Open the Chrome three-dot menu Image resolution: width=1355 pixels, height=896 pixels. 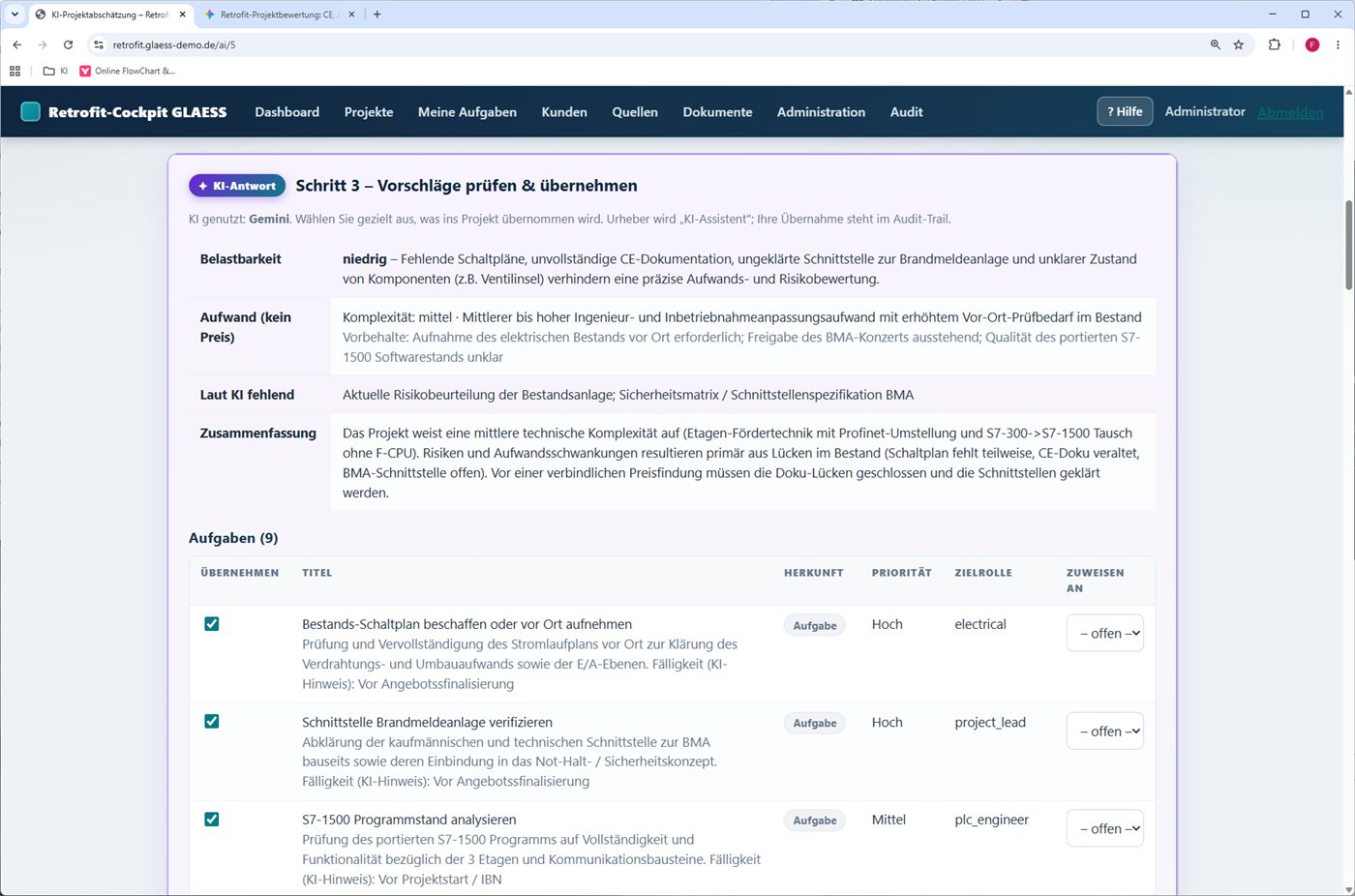point(1339,45)
